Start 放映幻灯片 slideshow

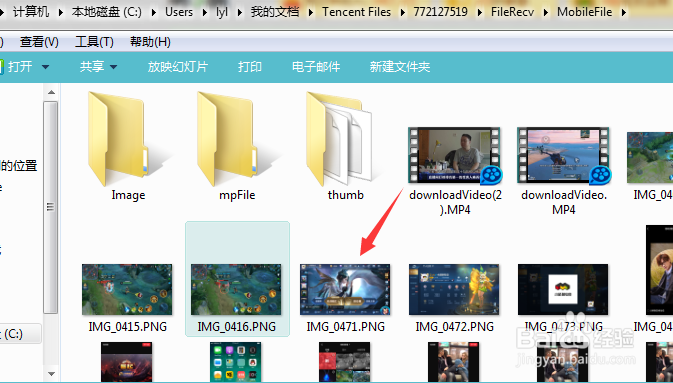click(x=177, y=67)
